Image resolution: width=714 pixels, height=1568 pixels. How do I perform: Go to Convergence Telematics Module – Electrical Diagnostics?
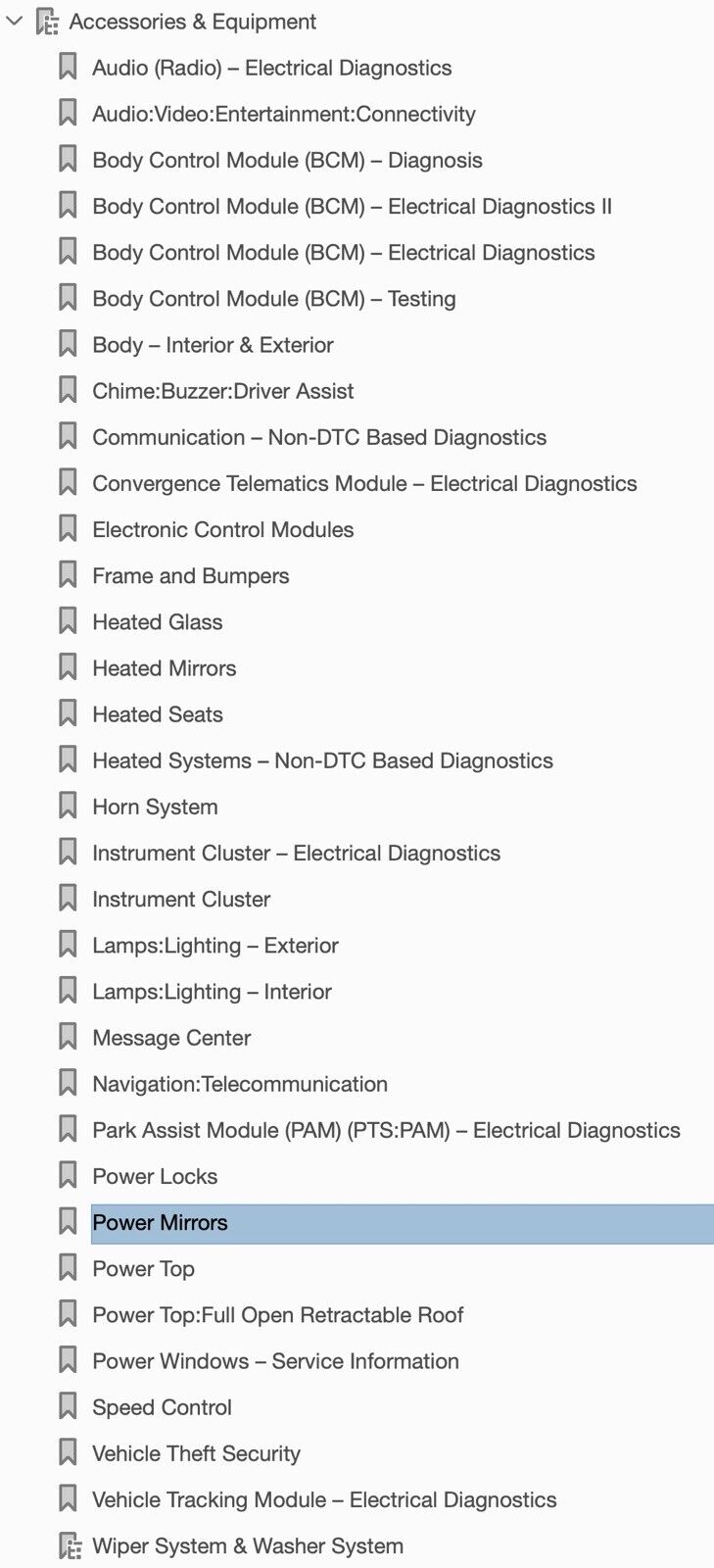[364, 483]
